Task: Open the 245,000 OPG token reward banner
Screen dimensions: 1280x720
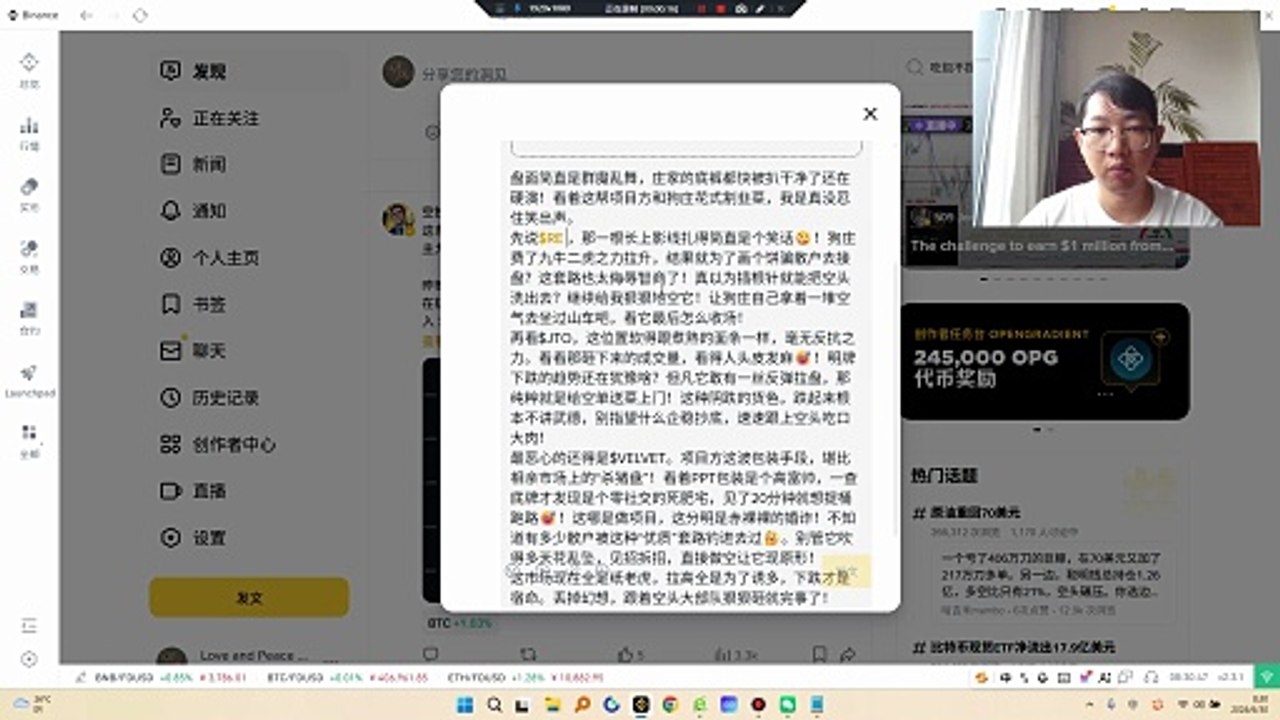Action: tap(1045, 361)
